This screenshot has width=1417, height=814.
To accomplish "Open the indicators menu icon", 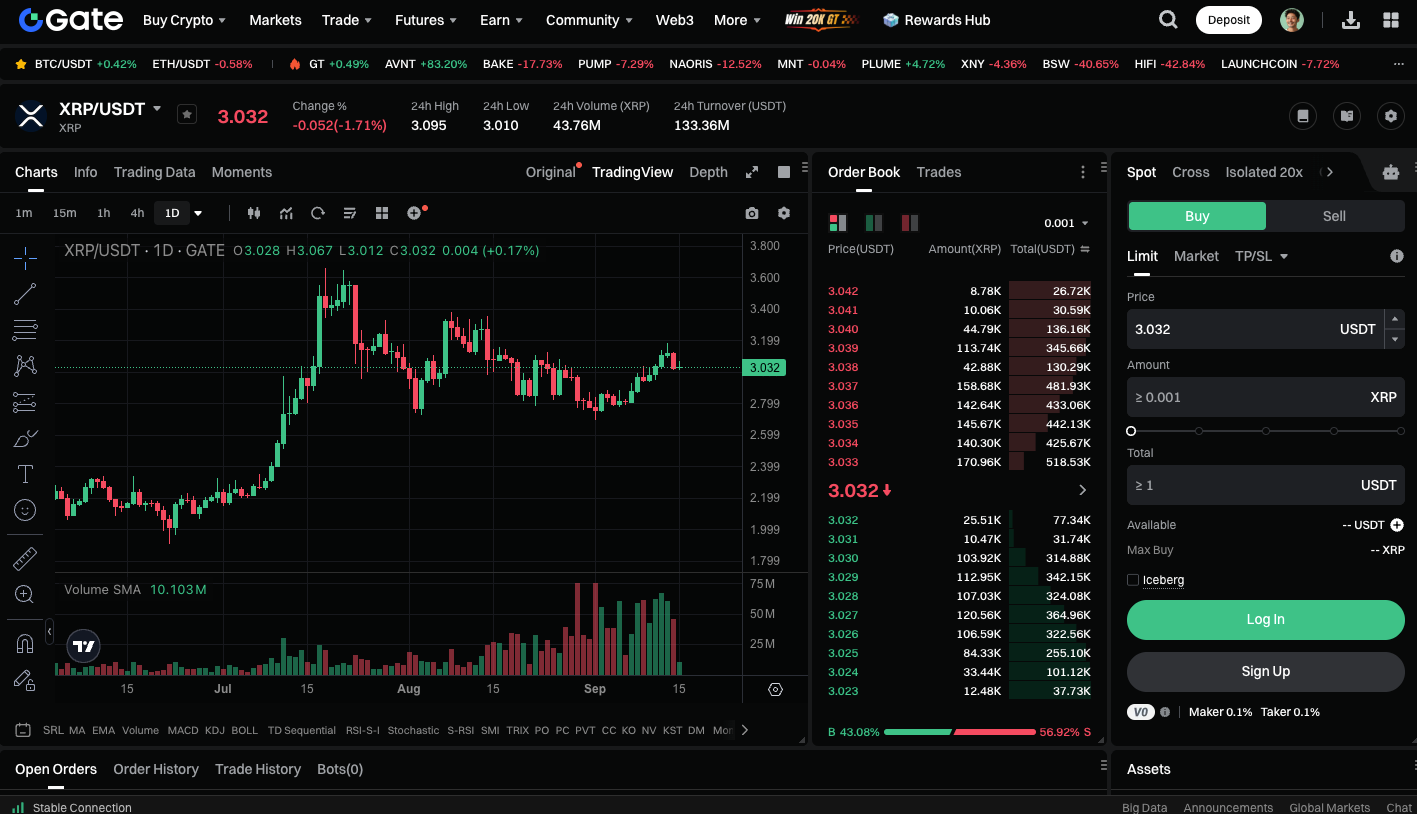I will pos(286,213).
